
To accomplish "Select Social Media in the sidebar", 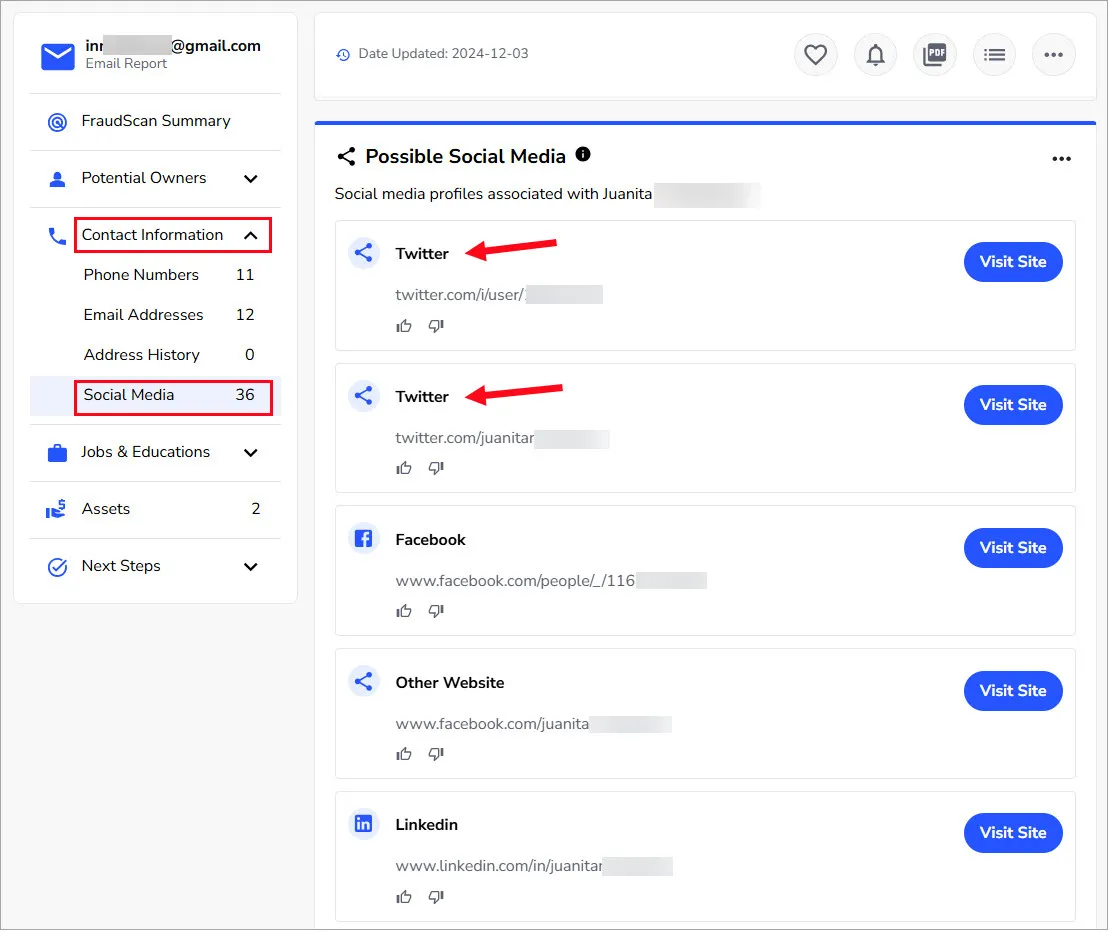I will click(128, 395).
